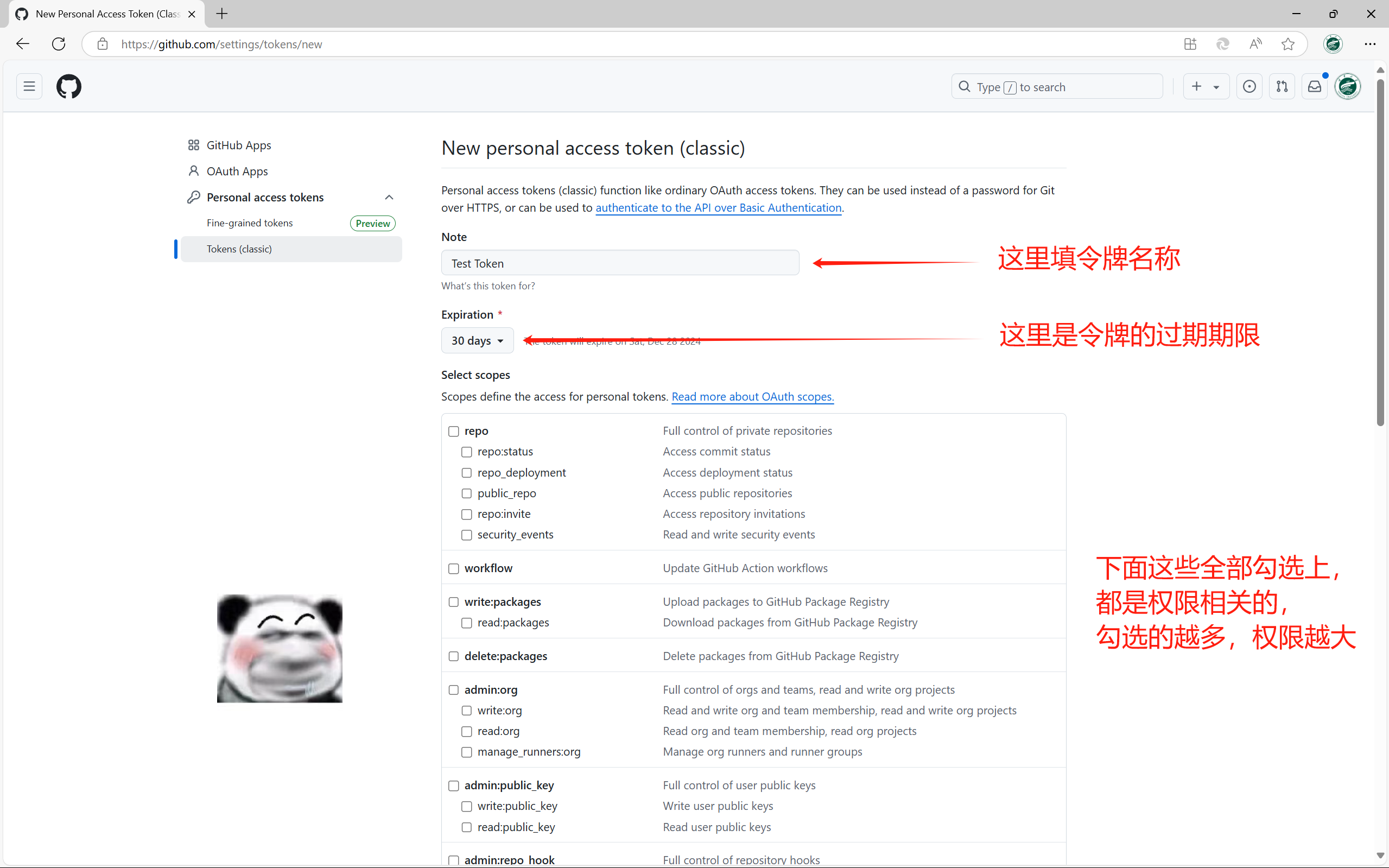Image resolution: width=1389 pixels, height=868 pixels.
Task: Enable the write:packages checkbox
Action: coord(453,602)
